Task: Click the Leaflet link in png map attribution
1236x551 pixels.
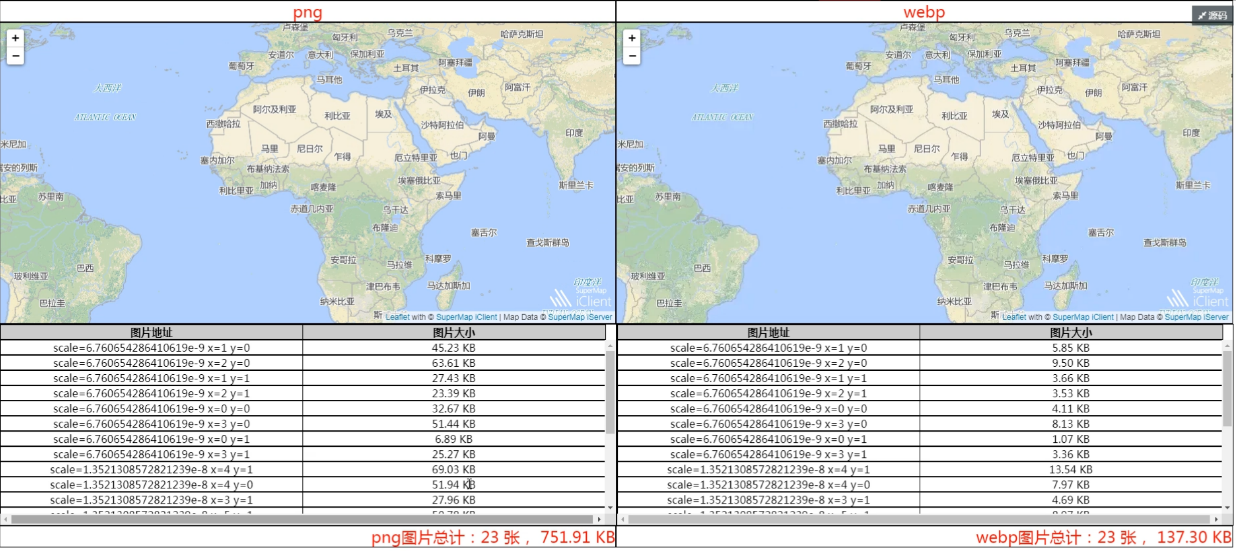Action: (400, 317)
